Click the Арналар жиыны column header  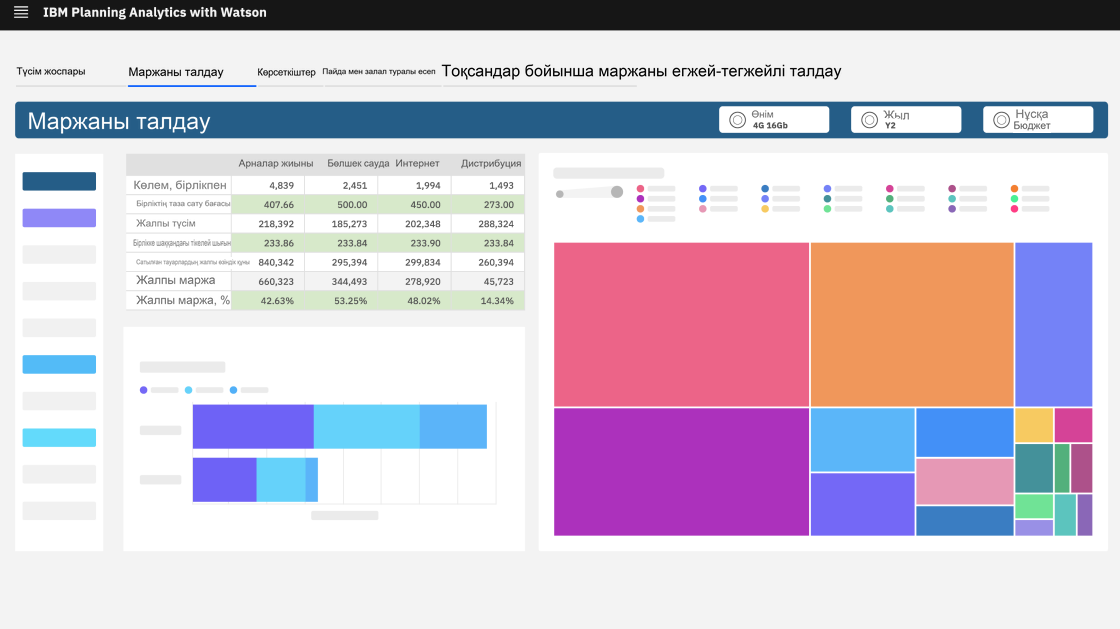[x=276, y=163]
